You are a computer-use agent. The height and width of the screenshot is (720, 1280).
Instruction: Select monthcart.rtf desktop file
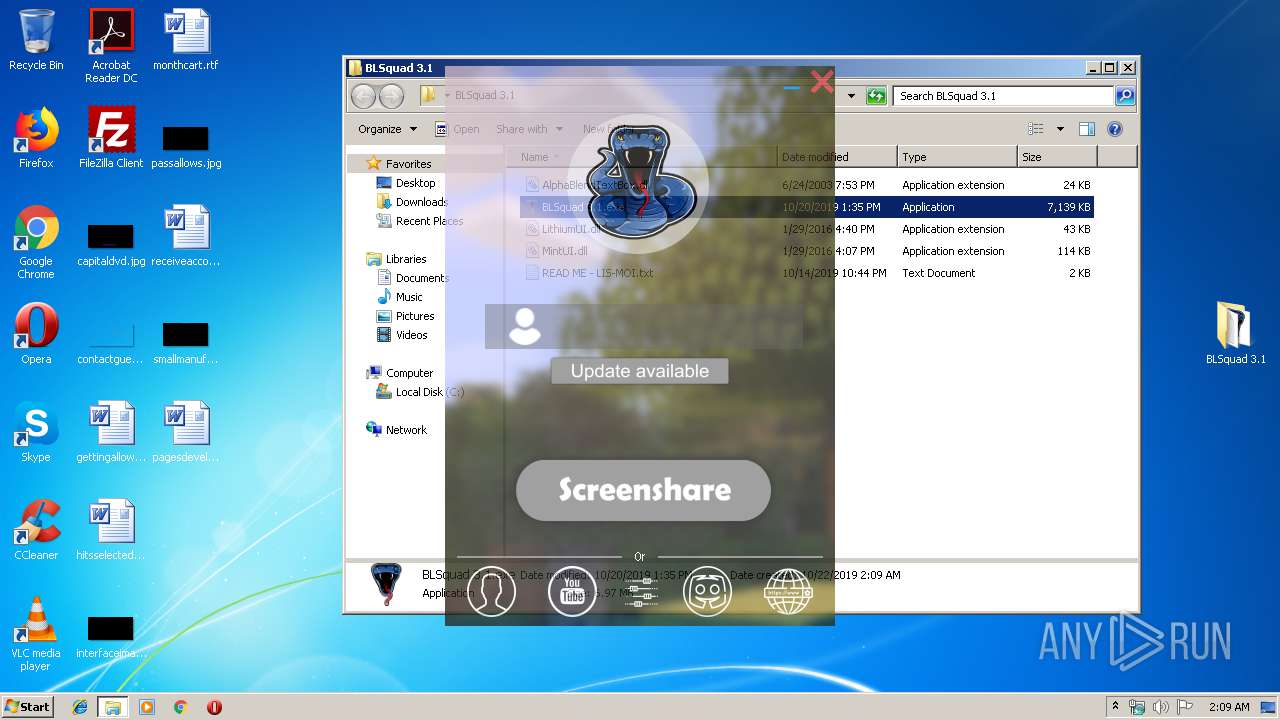pos(186,40)
